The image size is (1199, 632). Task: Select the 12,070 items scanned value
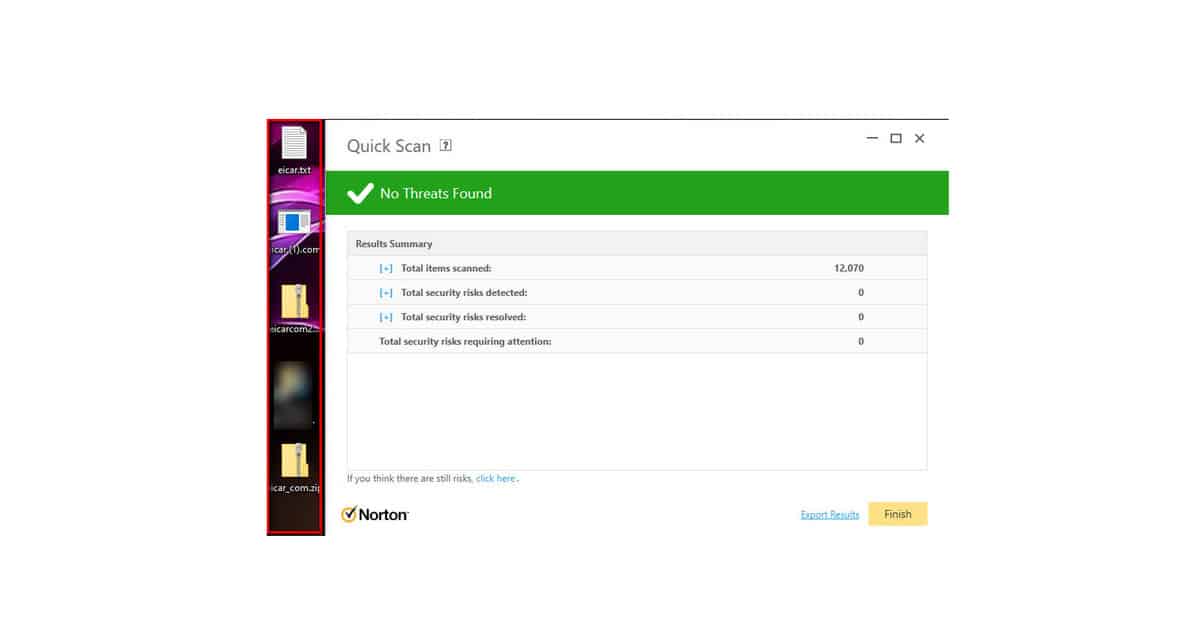click(849, 268)
